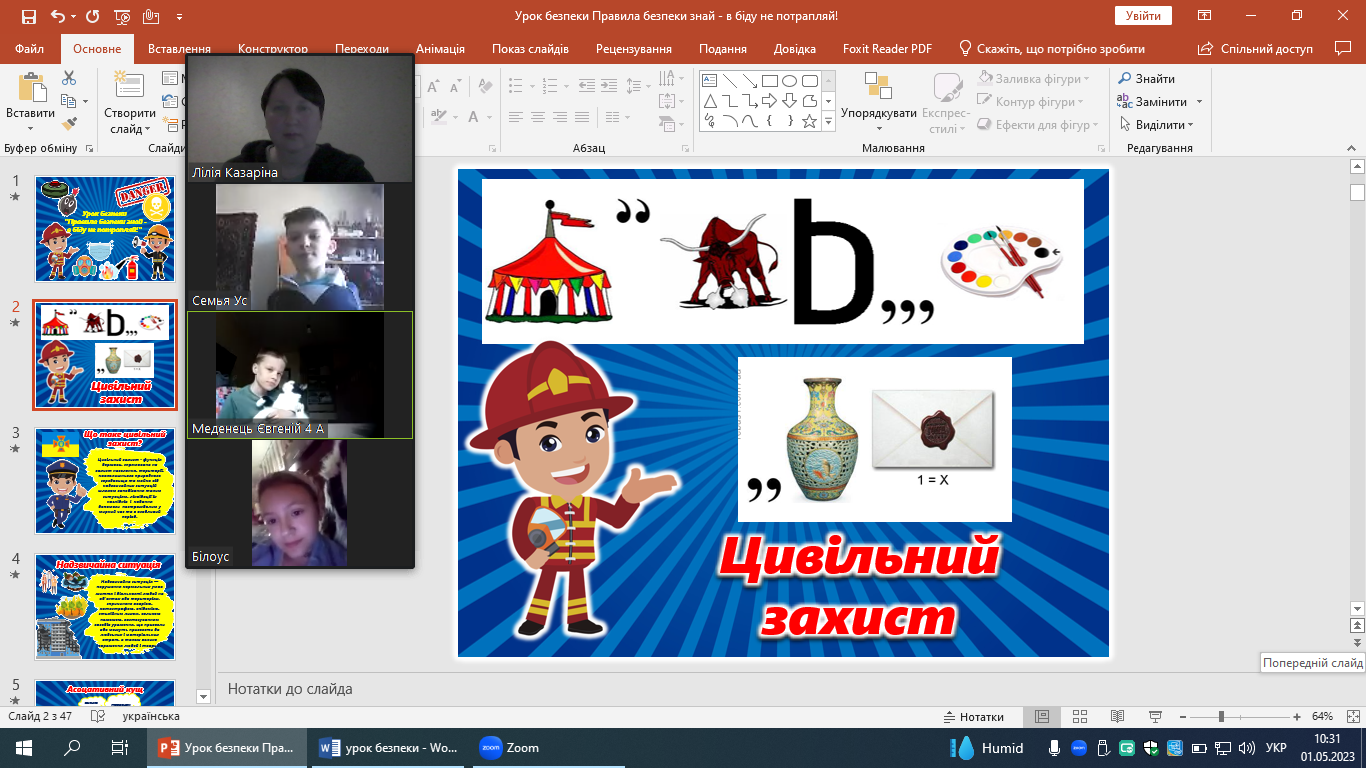Select the five-point star shape
The width and height of the screenshot is (1366, 768).
click(x=810, y=121)
